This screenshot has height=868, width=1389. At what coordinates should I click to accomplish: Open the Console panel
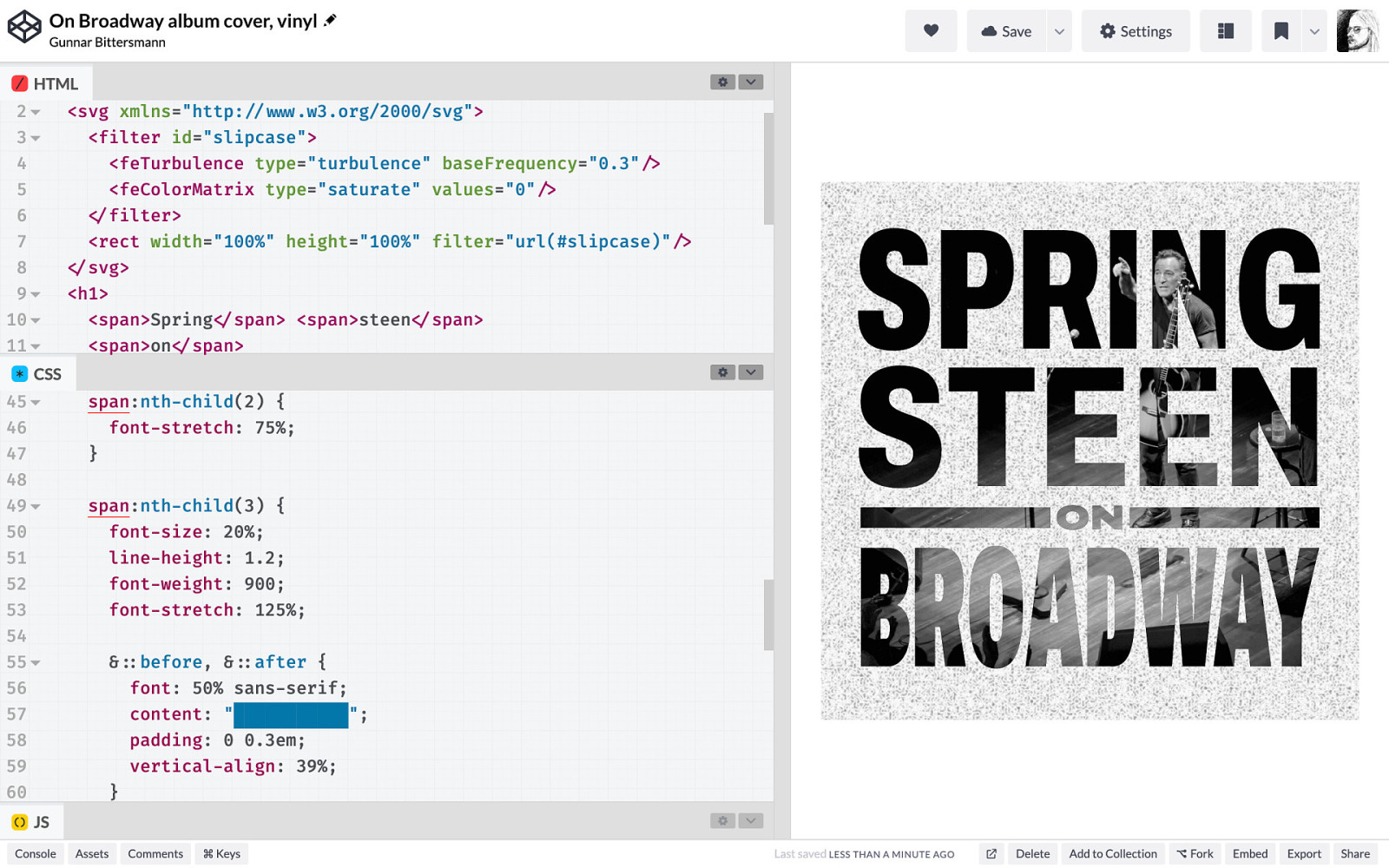(36, 854)
